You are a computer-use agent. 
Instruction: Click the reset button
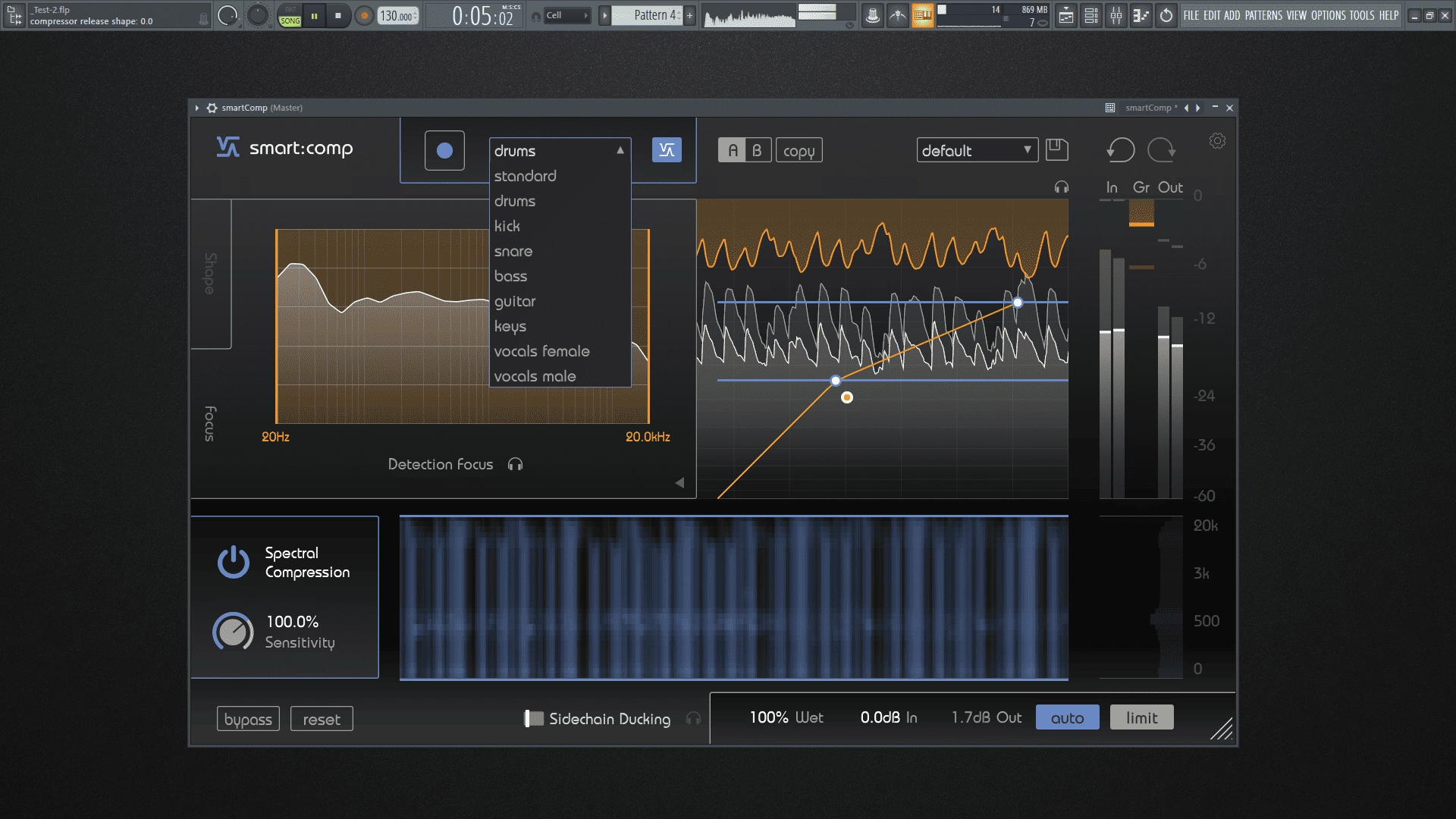(322, 719)
